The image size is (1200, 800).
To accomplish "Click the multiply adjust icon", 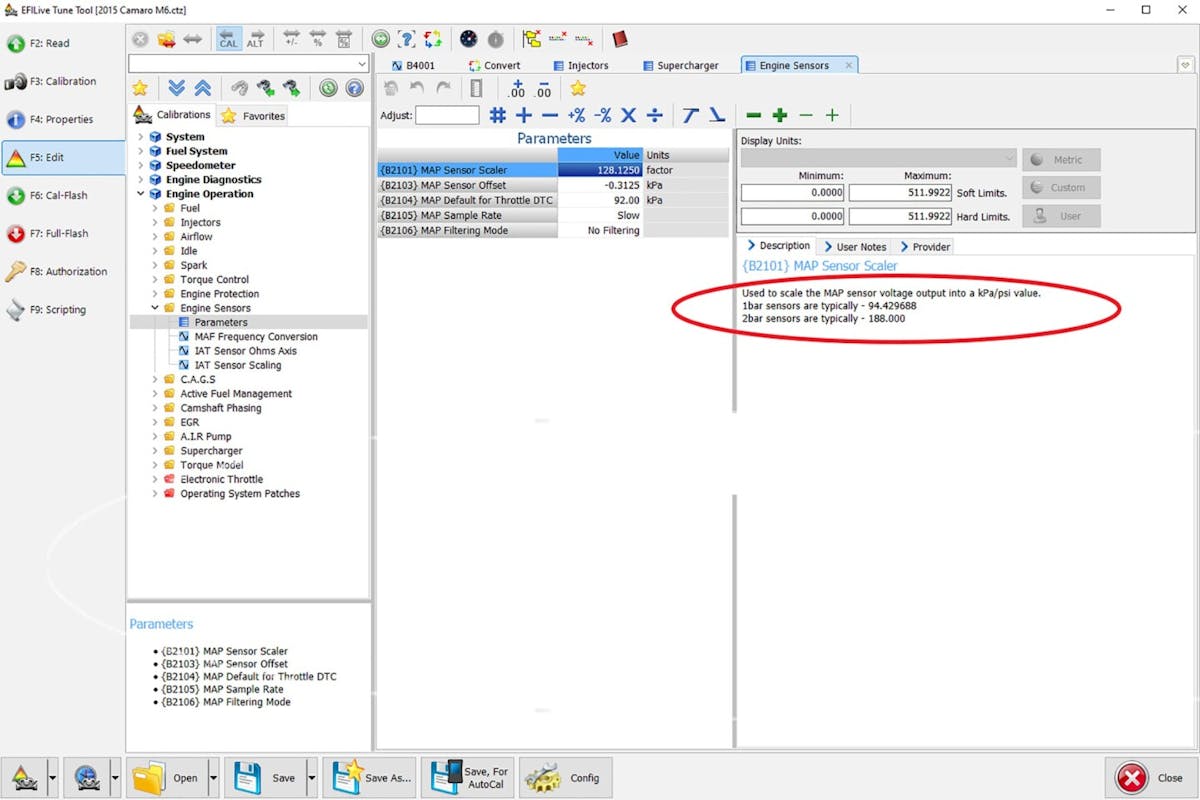I will pos(628,115).
